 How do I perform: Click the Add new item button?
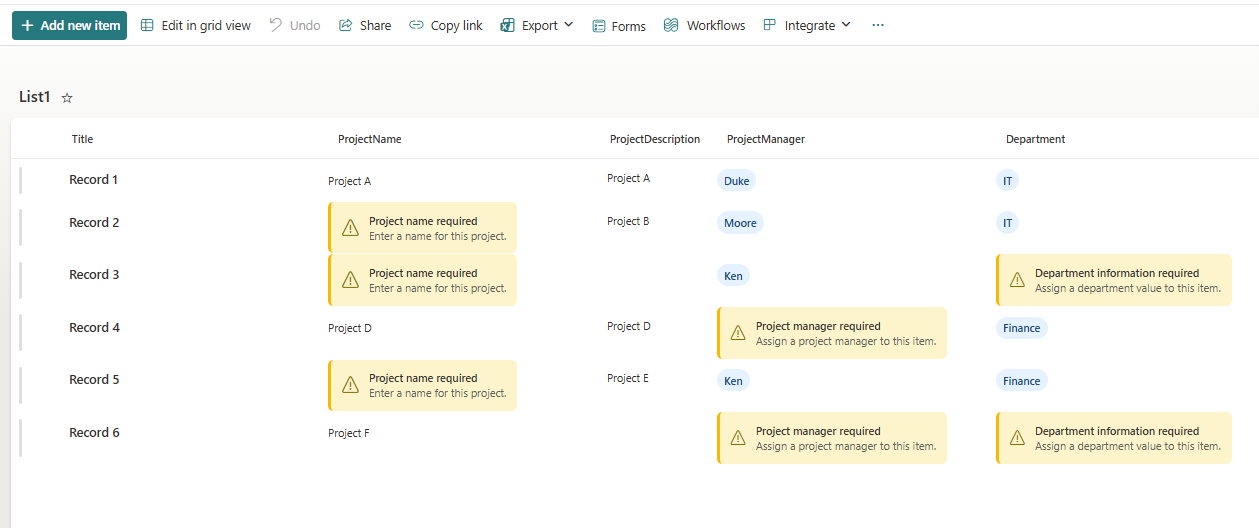click(69, 25)
